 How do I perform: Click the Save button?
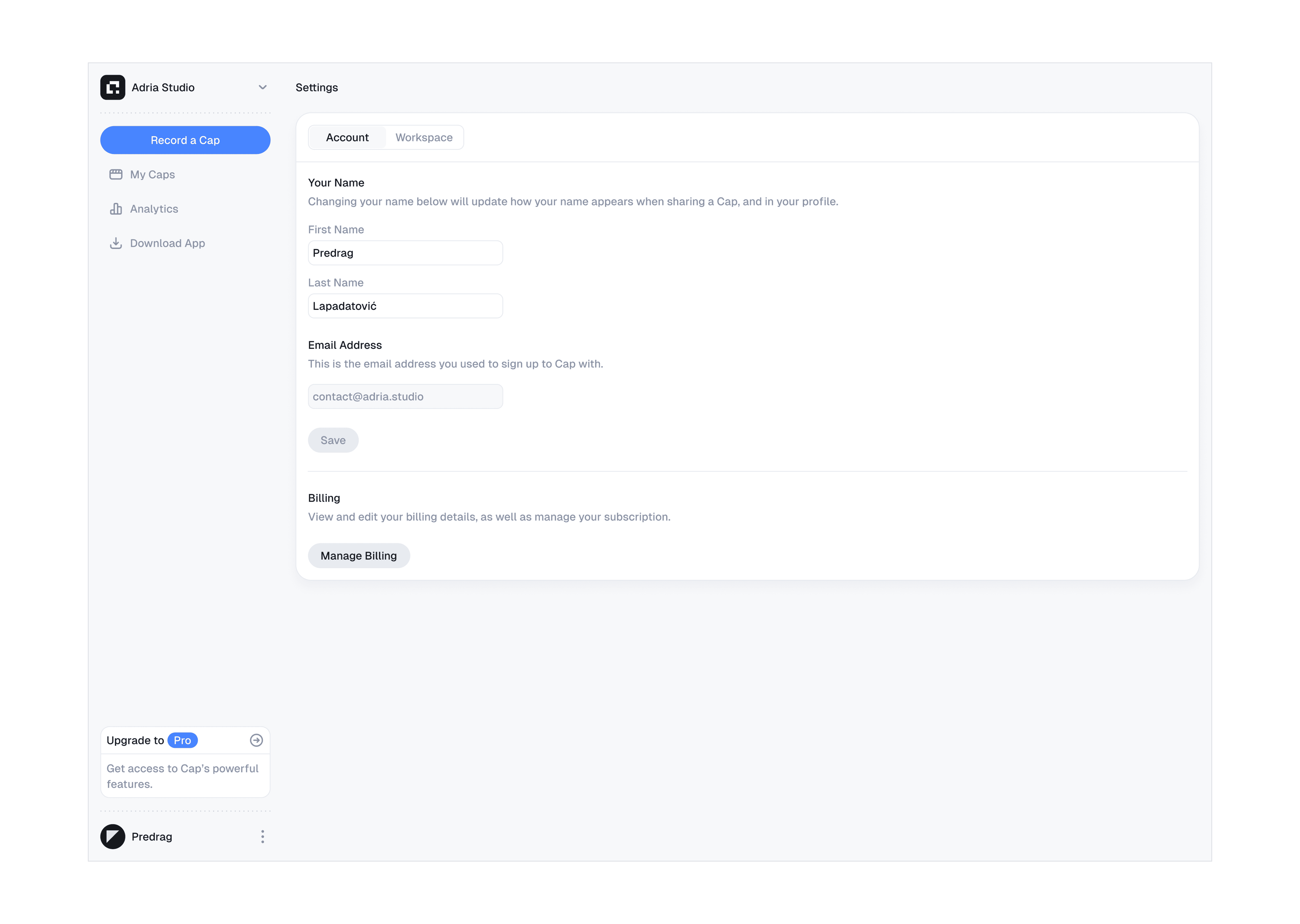[x=333, y=440]
